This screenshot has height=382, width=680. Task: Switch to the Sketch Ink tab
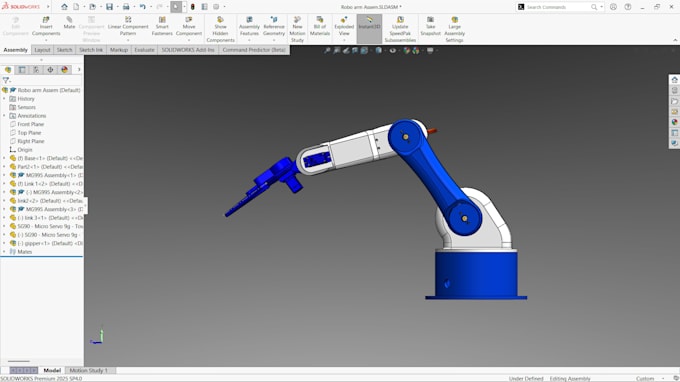(x=91, y=50)
